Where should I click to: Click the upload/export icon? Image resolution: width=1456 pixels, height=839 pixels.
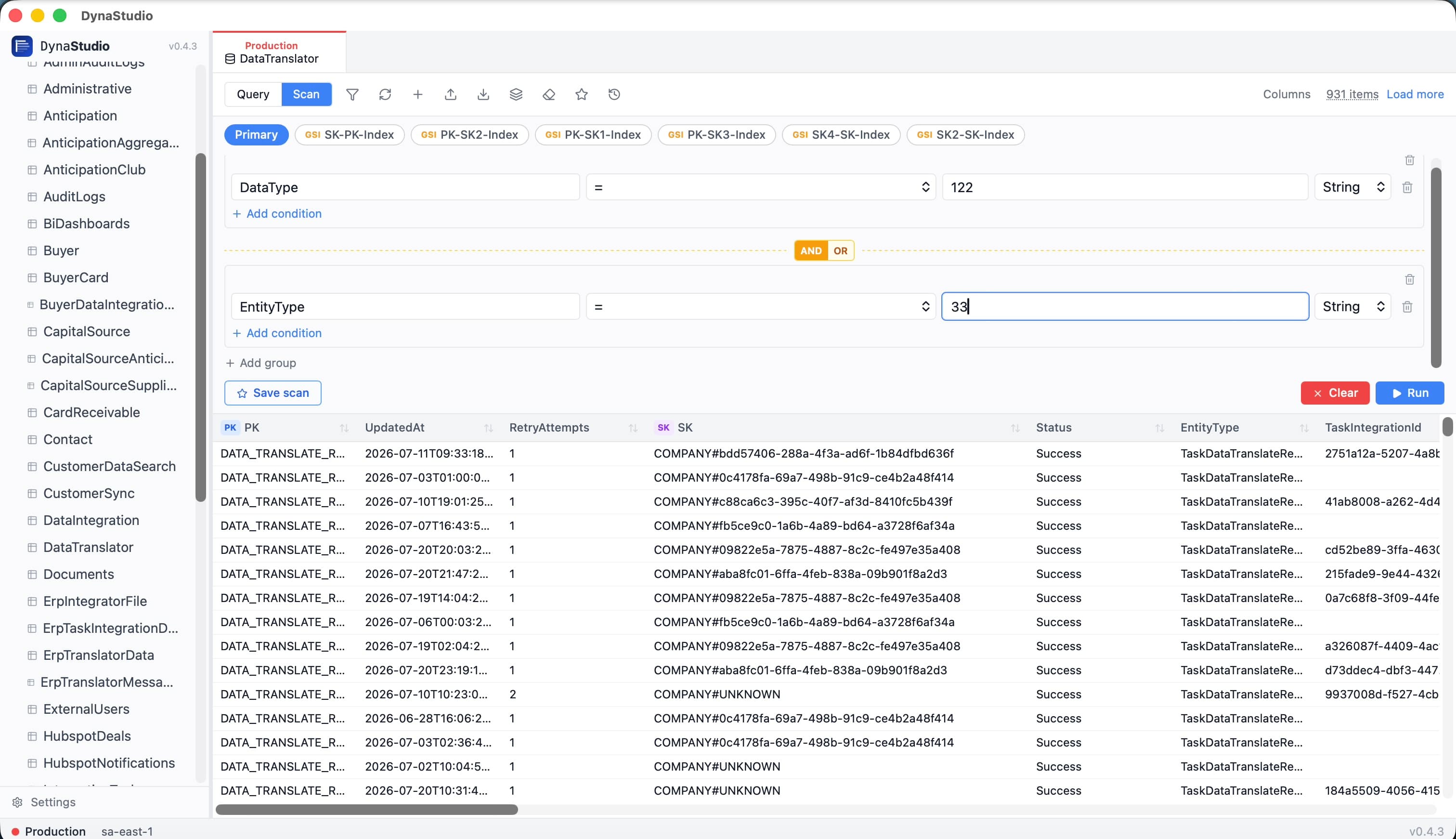click(x=450, y=94)
